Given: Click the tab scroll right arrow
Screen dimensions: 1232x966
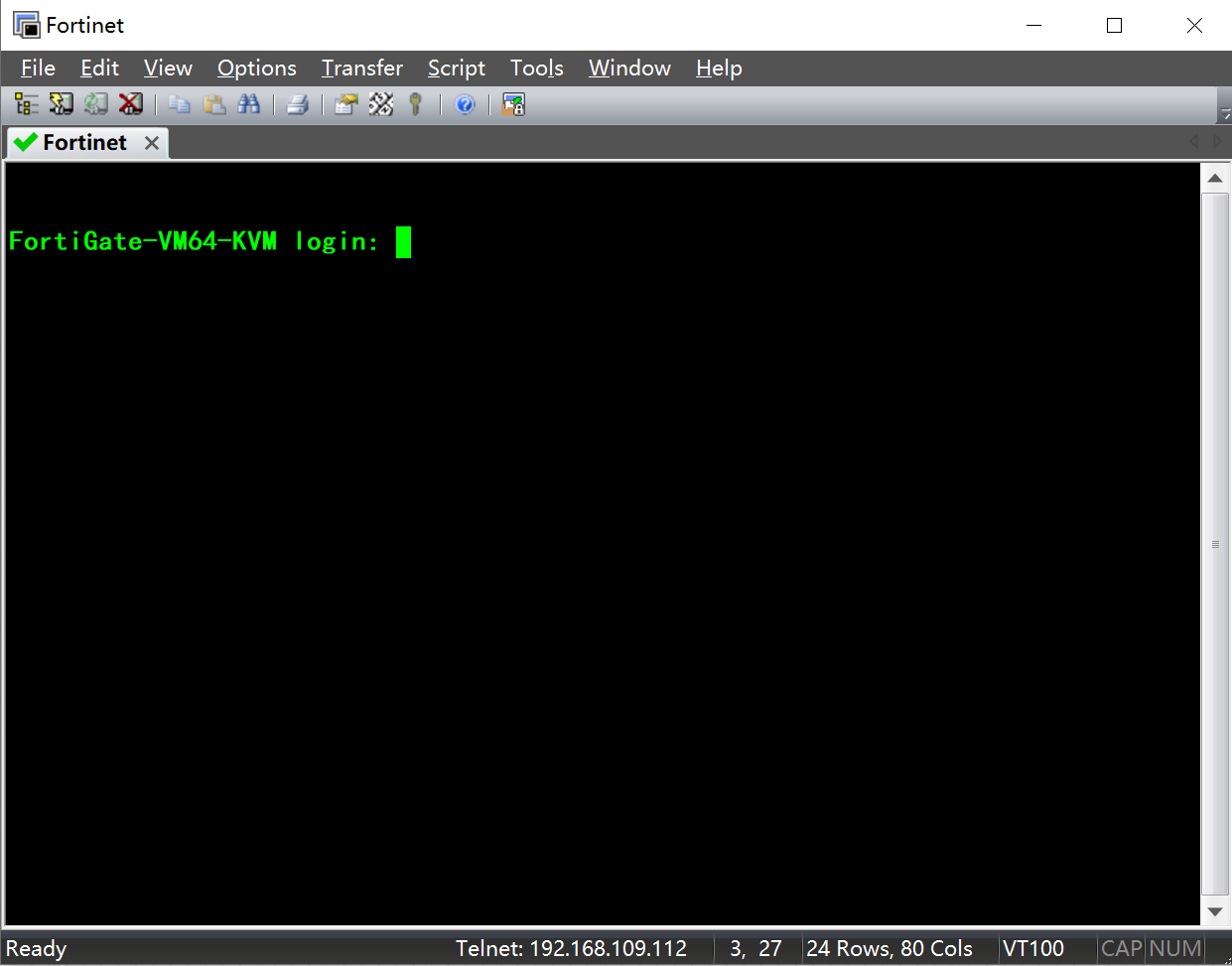Looking at the screenshot, I should (x=1218, y=142).
